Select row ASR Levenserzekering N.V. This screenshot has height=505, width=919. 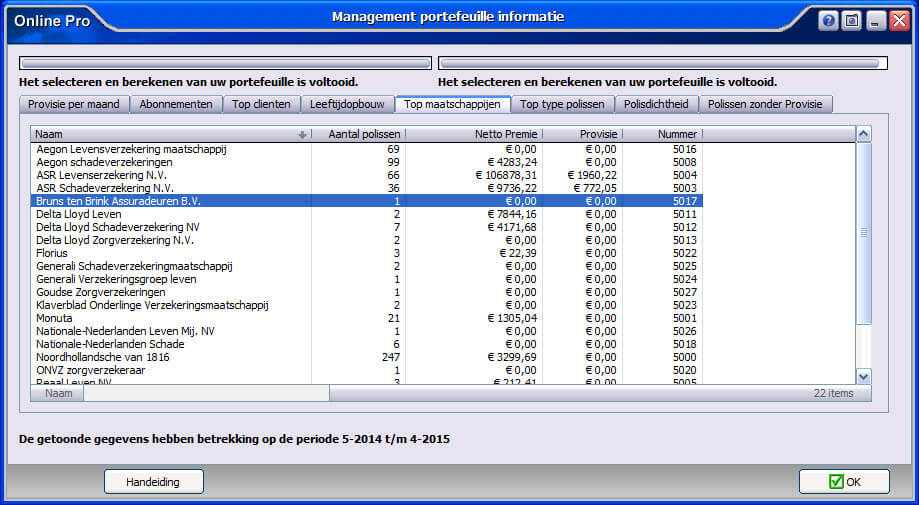pos(367,175)
